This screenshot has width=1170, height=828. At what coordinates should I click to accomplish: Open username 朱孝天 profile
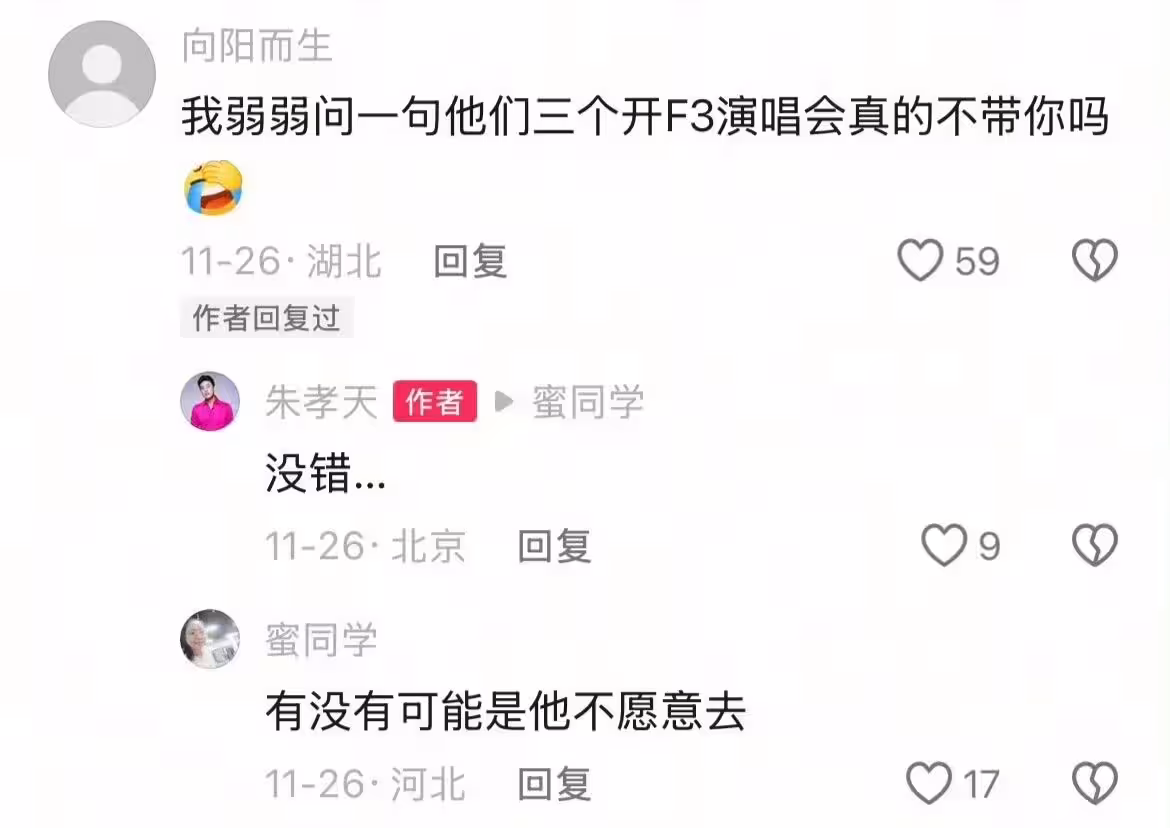tap(322, 402)
